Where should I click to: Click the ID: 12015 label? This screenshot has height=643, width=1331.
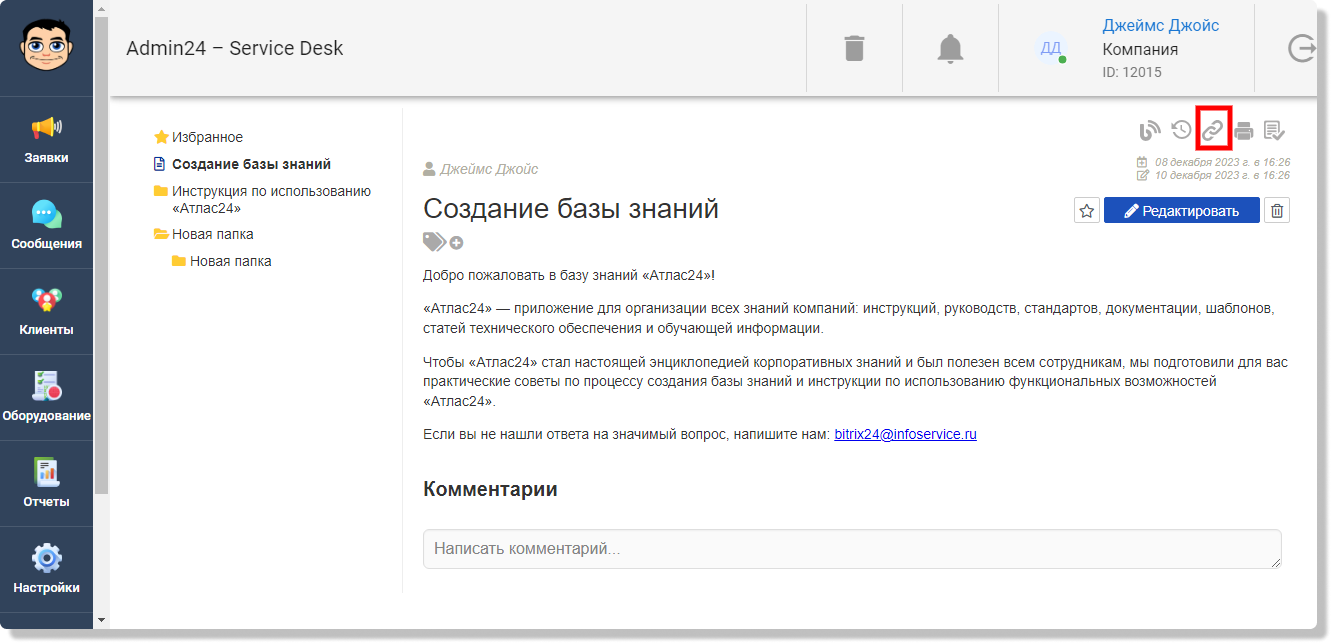[x=1132, y=72]
